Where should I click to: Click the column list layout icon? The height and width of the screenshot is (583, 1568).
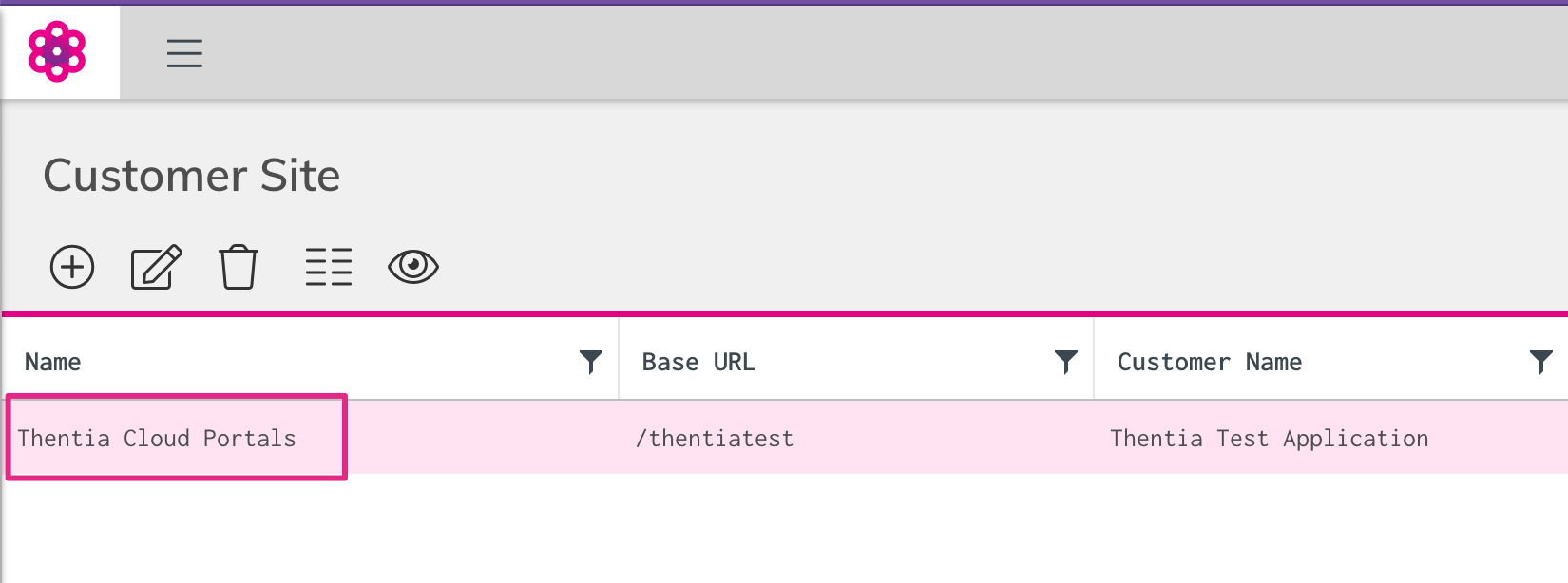[329, 267]
